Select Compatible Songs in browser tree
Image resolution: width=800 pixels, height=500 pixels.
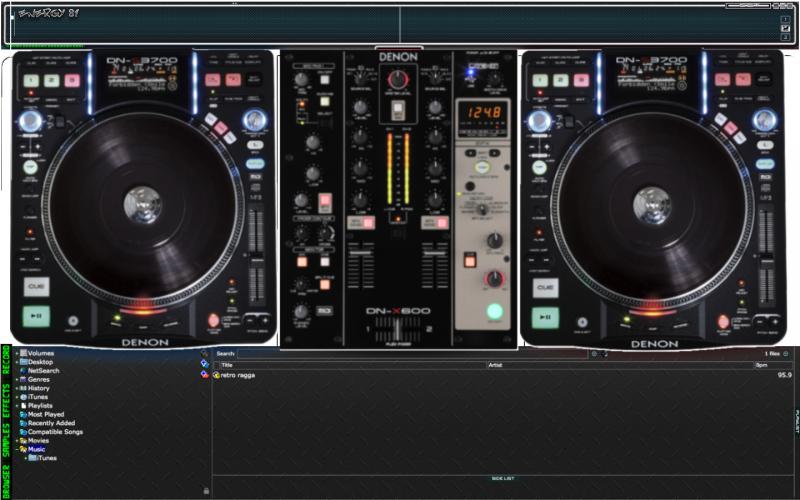(55, 432)
